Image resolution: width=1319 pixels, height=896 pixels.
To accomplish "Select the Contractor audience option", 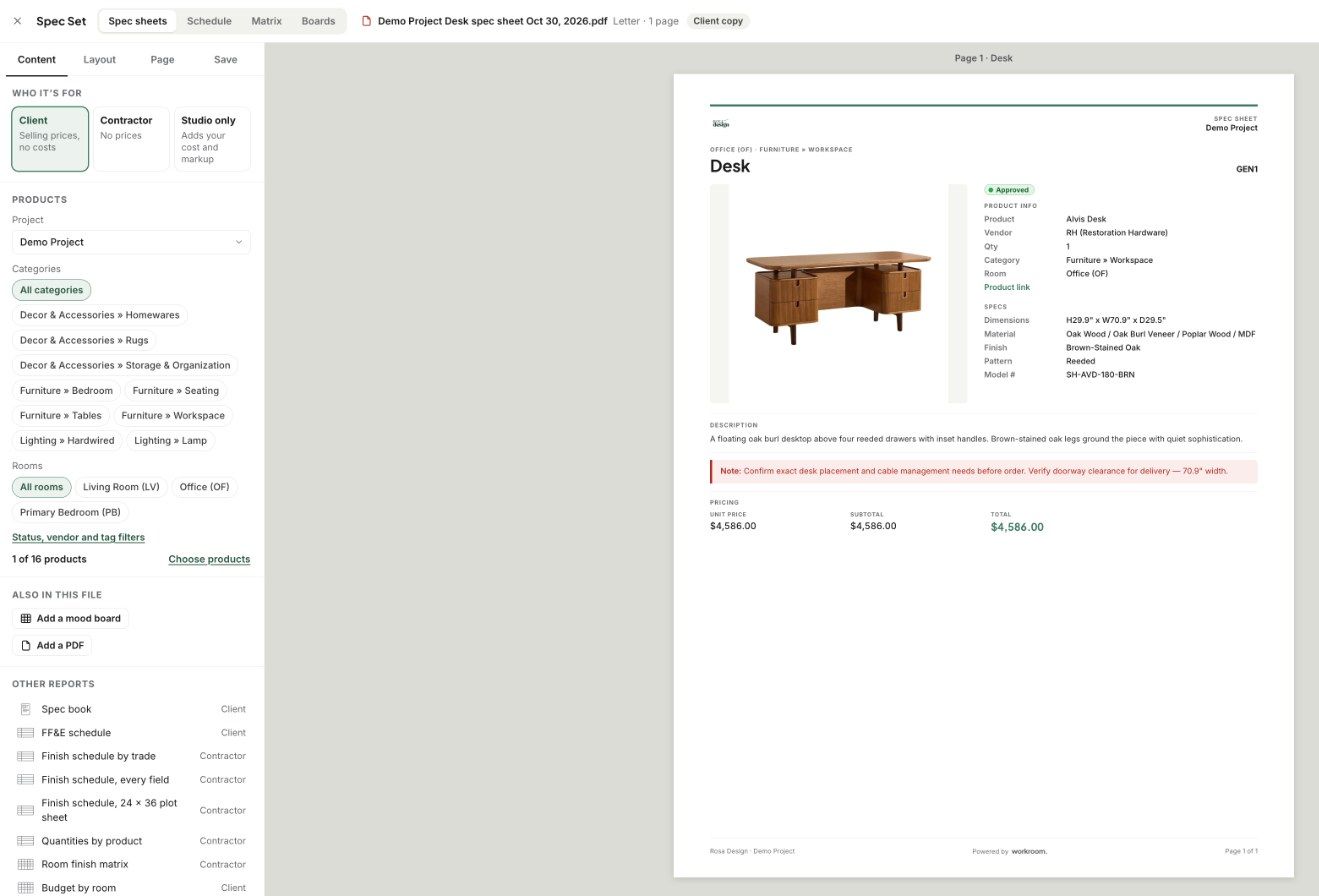I will pyautogui.click(x=131, y=139).
